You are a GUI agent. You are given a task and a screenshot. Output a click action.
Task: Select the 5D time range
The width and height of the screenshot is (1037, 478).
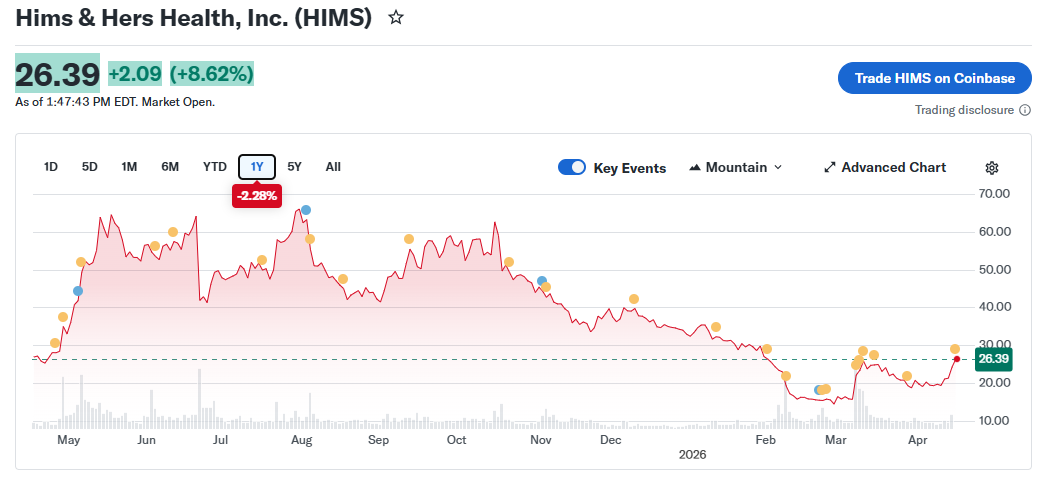click(x=90, y=167)
